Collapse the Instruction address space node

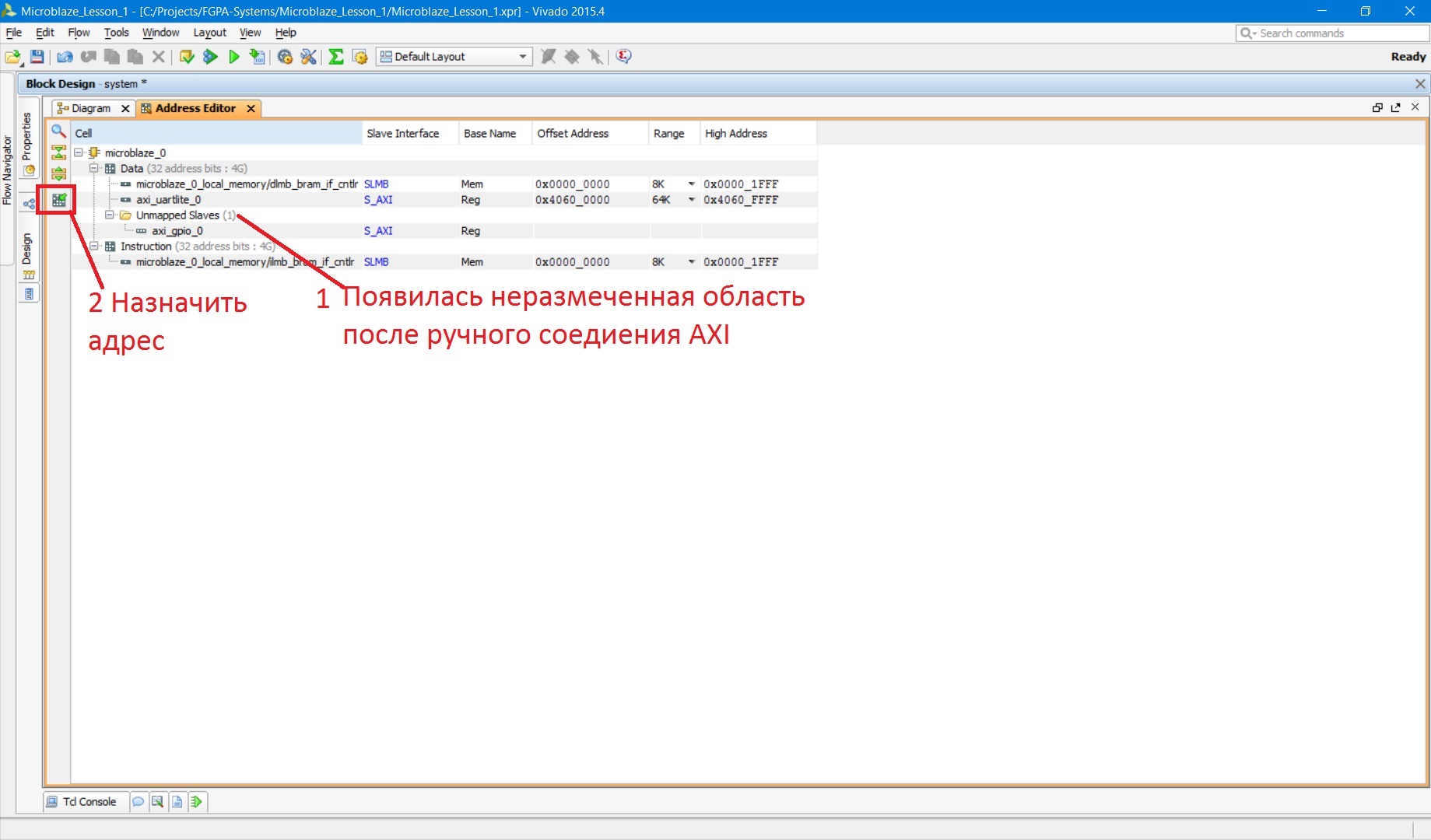pos(94,247)
